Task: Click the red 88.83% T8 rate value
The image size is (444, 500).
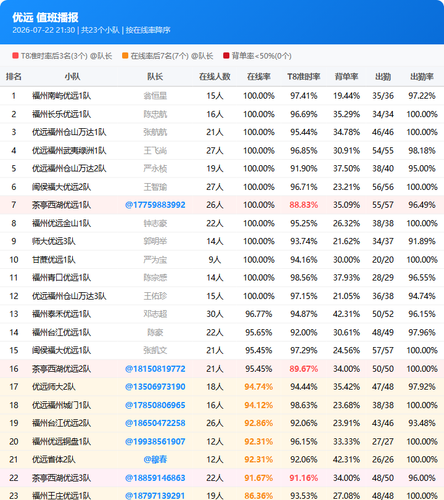Action: pos(304,205)
